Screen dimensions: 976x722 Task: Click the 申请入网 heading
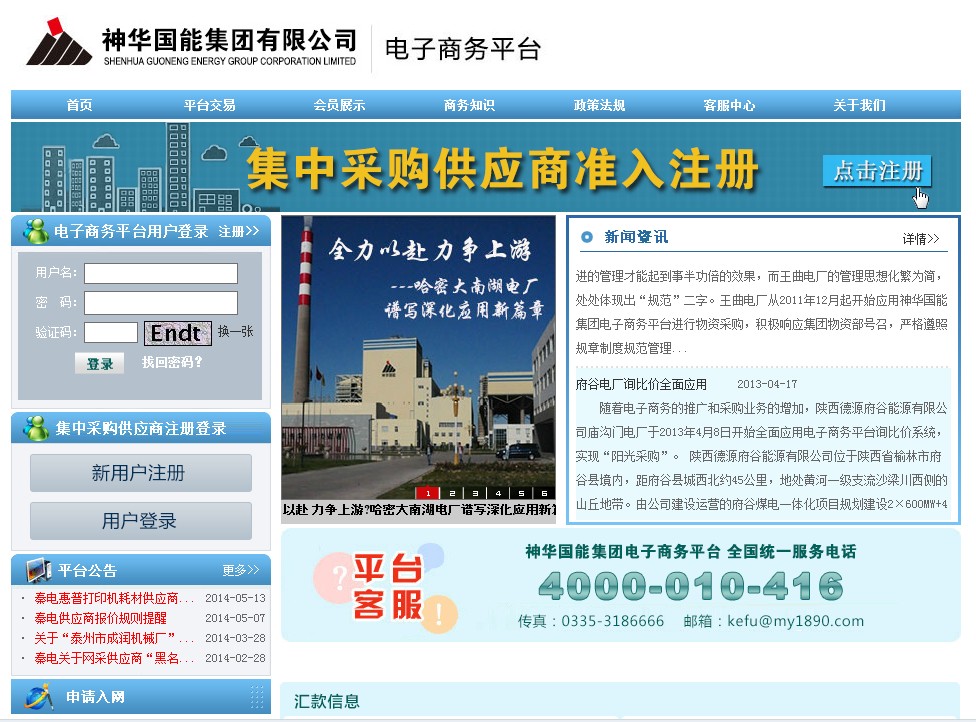pos(95,696)
